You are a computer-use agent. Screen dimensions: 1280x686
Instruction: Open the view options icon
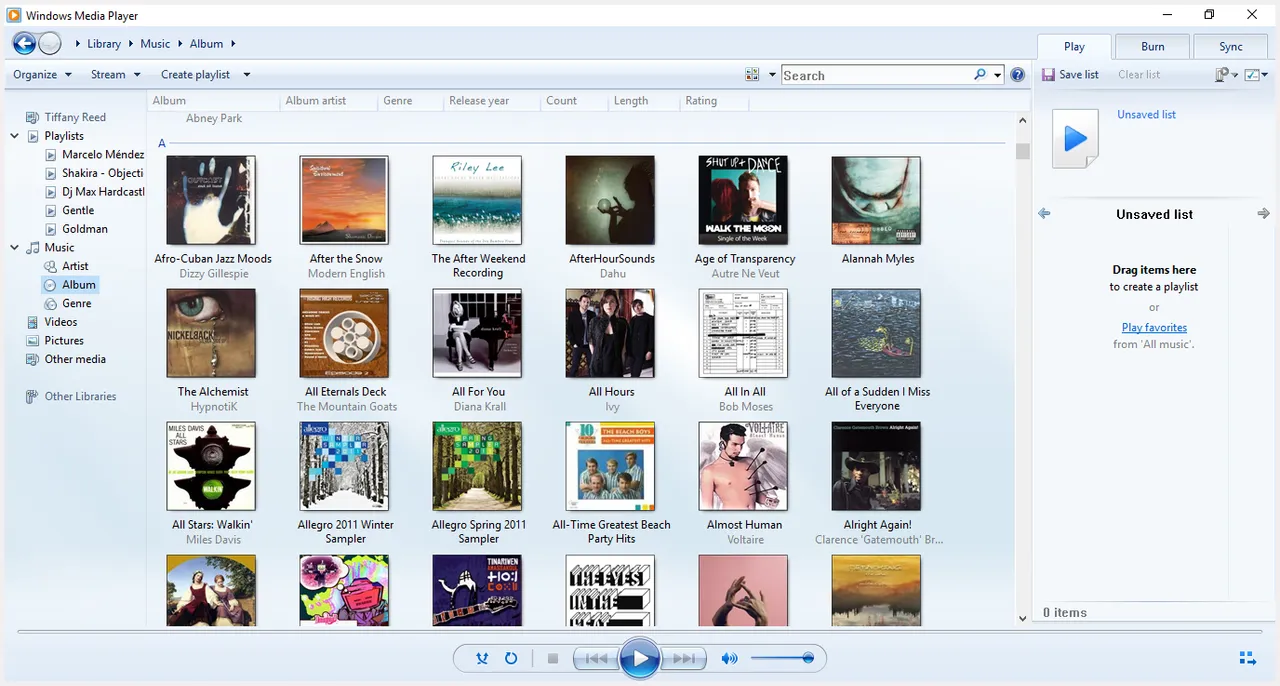coord(753,75)
